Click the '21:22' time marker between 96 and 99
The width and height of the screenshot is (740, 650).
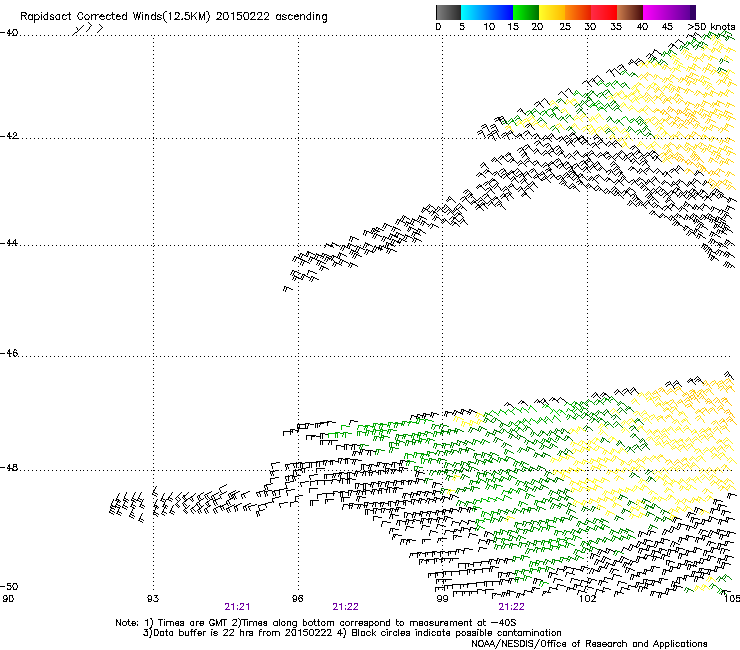[x=345, y=607]
